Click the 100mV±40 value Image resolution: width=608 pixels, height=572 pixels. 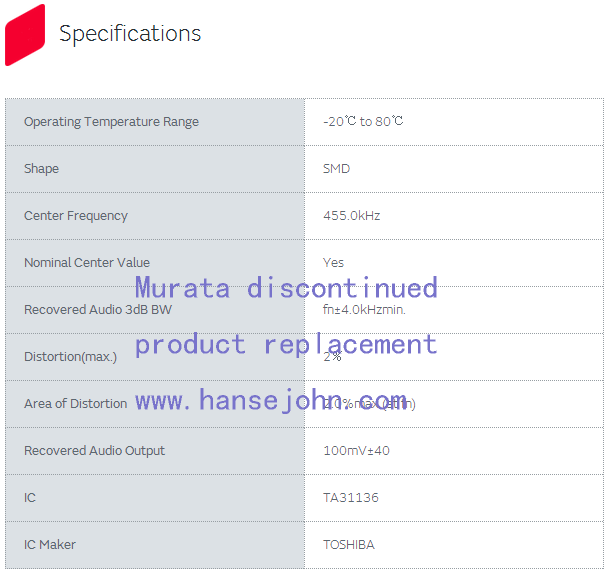(x=356, y=451)
